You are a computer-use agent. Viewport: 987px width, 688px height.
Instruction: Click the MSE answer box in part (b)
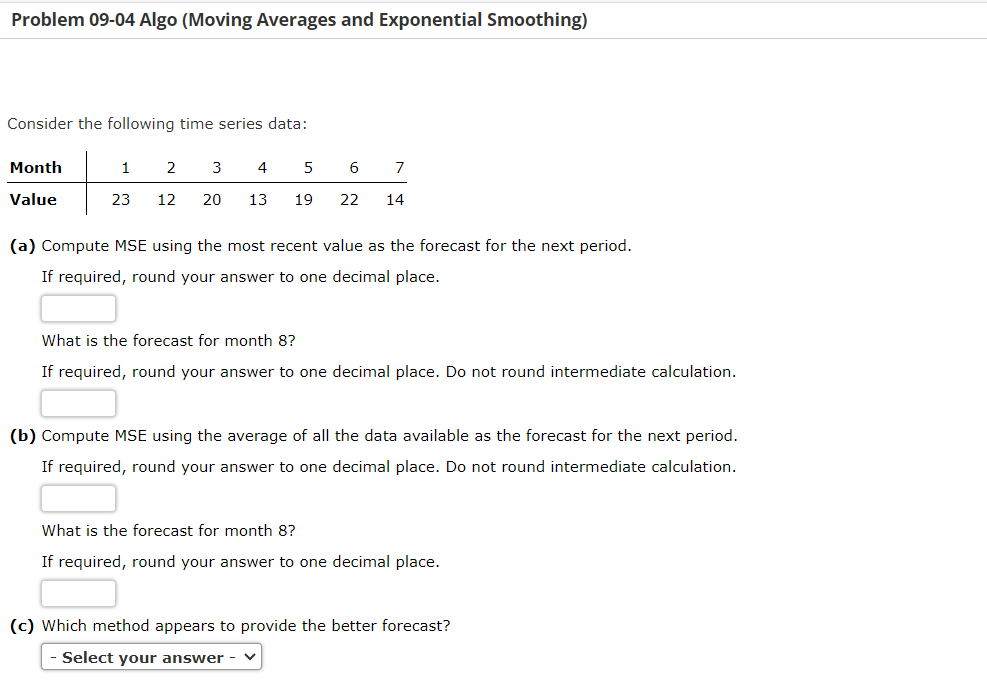78,498
